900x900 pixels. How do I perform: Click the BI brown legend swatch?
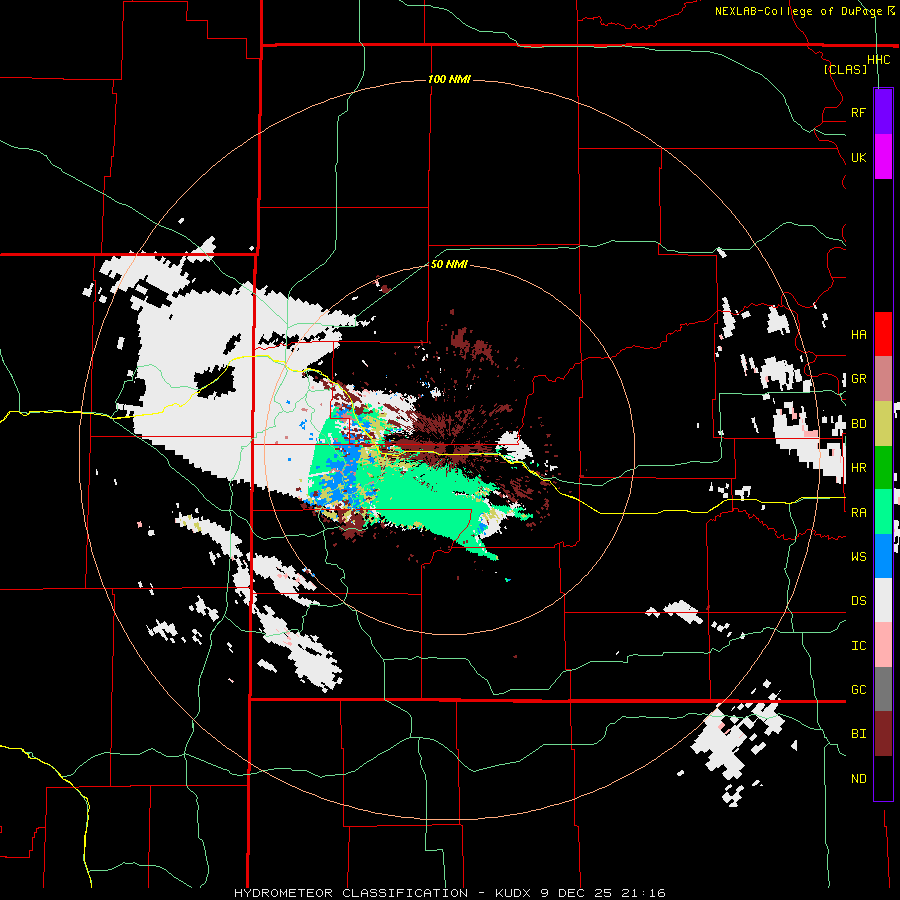click(883, 734)
